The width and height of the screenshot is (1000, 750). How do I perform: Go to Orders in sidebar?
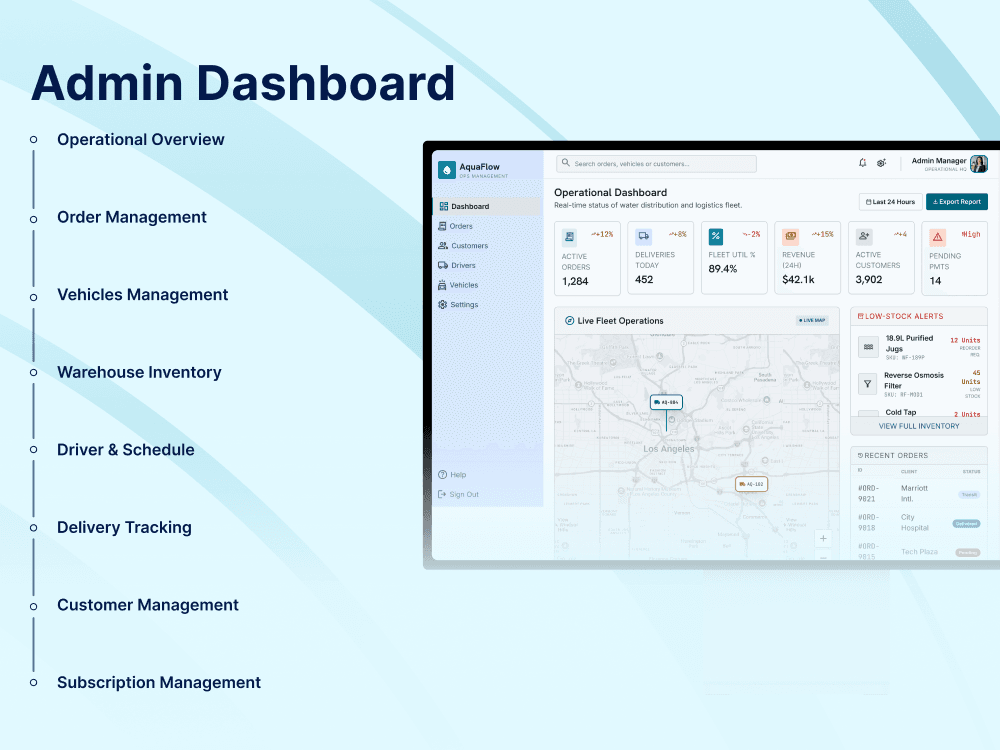pyautogui.click(x=488, y=226)
